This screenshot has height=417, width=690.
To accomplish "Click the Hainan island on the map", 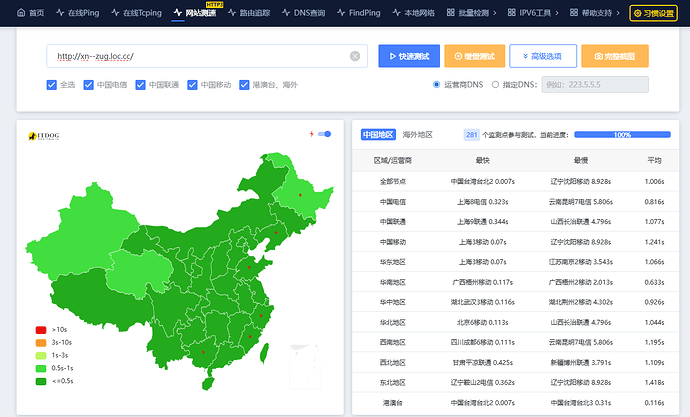I will click(x=208, y=384).
